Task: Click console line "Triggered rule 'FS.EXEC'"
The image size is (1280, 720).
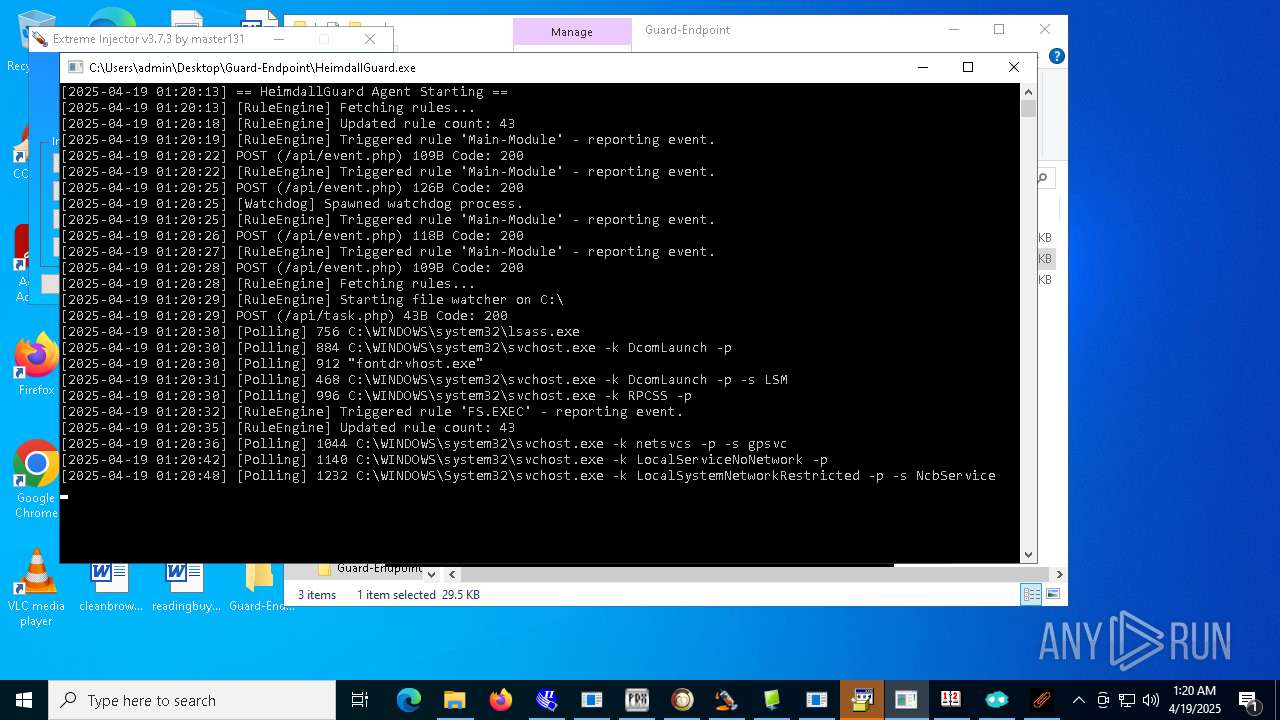Action: (372, 412)
